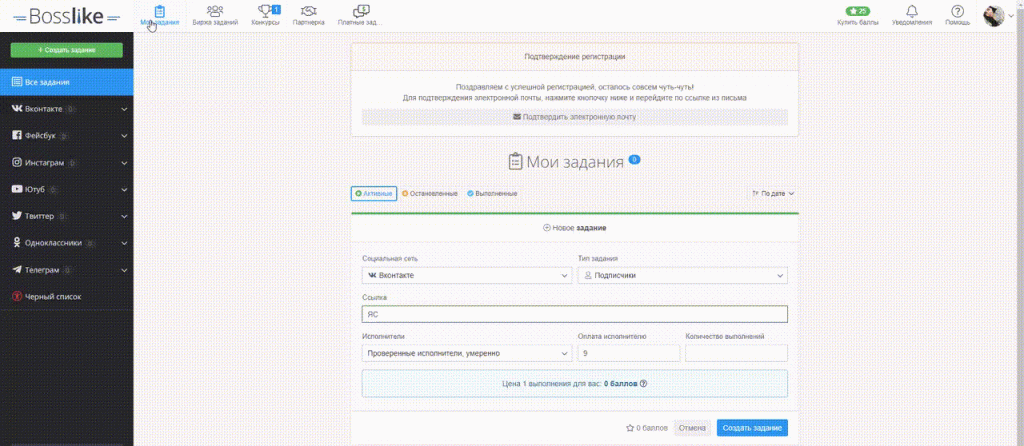Click the Мои задания count badge
The height and width of the screenshot is (446, 1024).
coord(634,159)
